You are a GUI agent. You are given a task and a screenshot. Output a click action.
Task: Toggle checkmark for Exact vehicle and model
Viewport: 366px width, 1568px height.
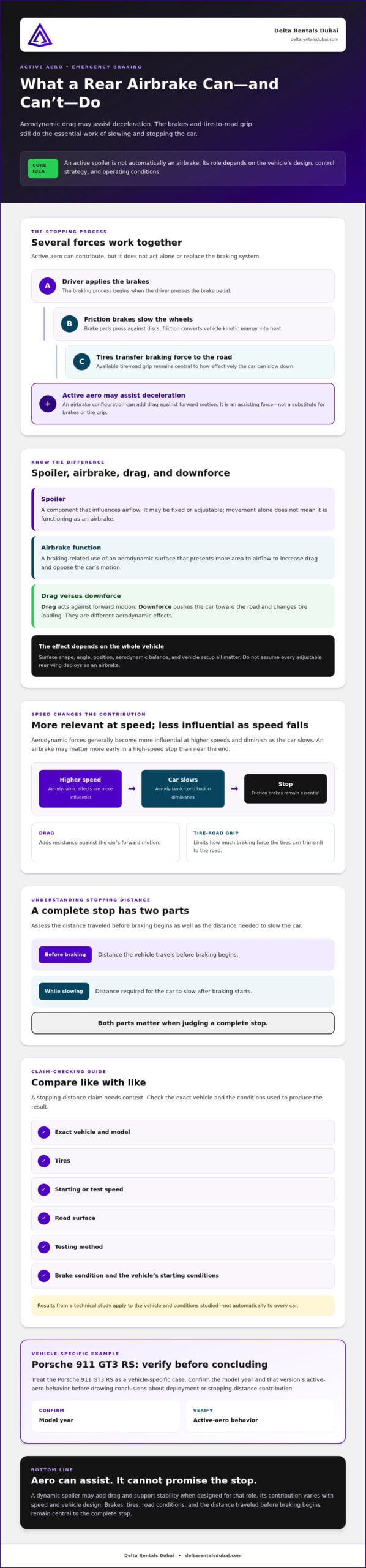44,1132
